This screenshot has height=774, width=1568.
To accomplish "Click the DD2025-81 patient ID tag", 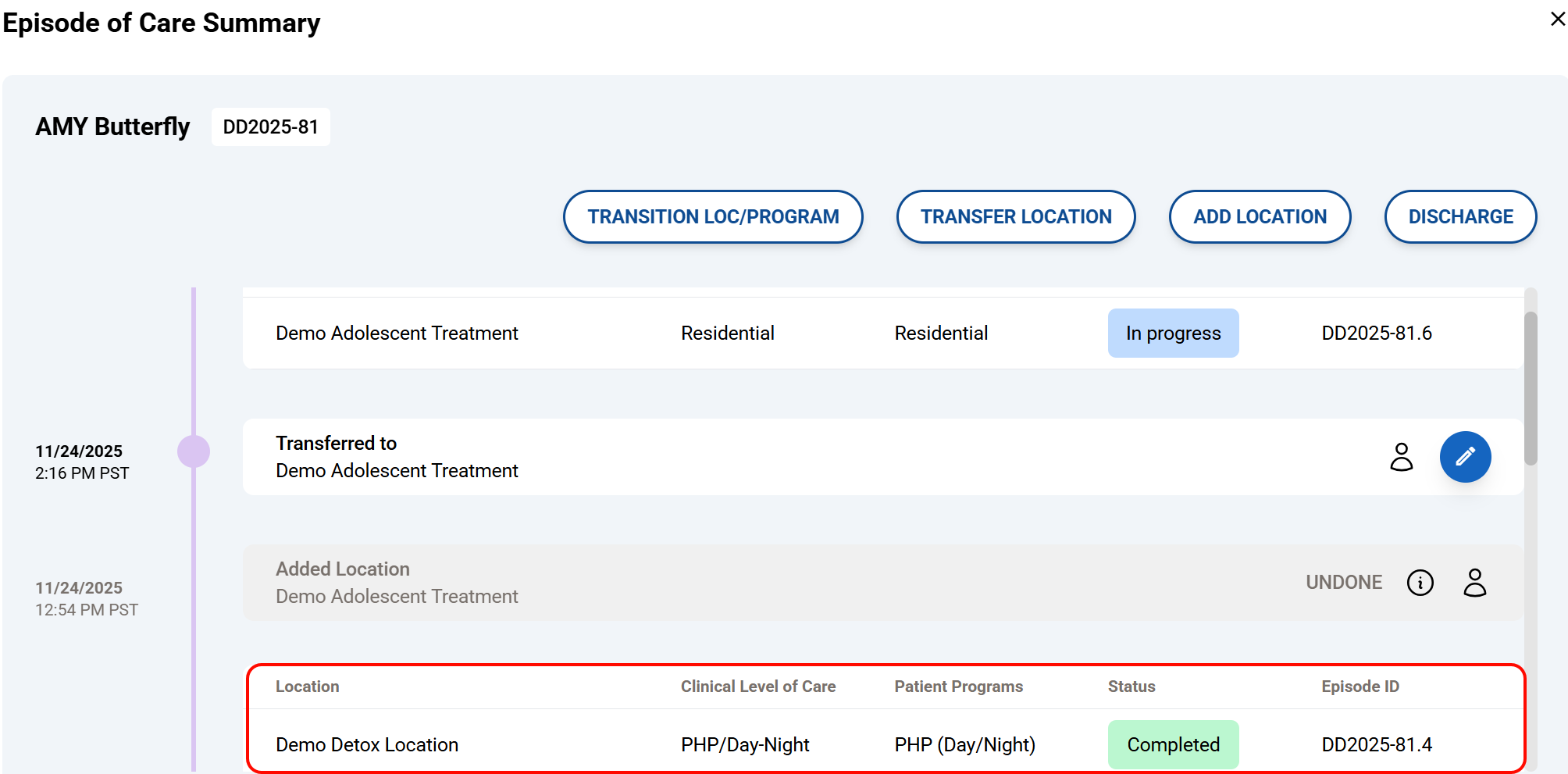I will pos(270,127).
